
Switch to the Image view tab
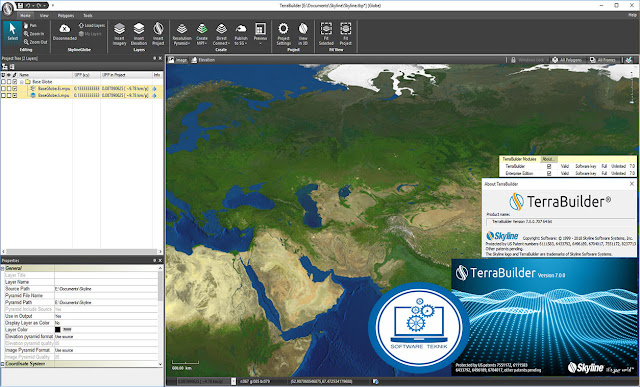click(178, 60)
